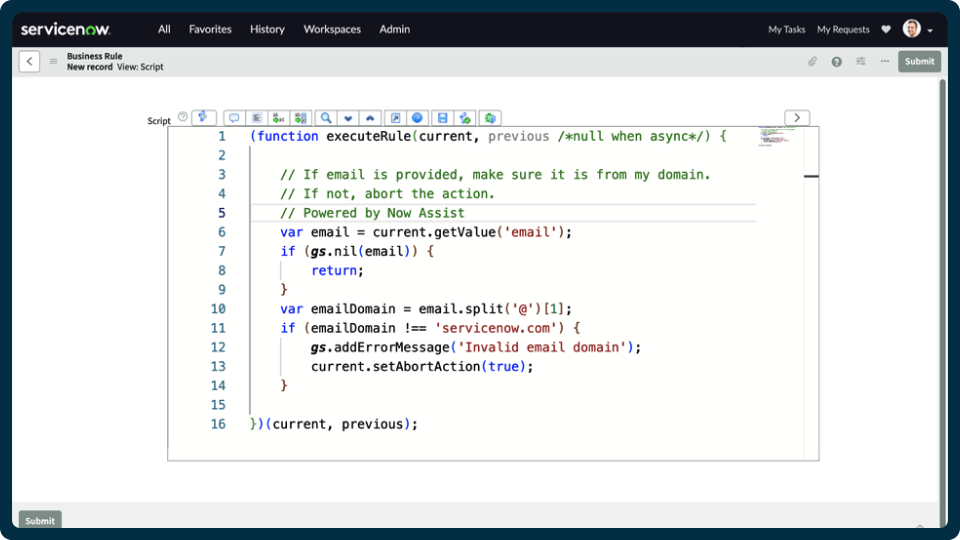Open the All menu
This screenshot has width=960, height=540.
point(164,29)
